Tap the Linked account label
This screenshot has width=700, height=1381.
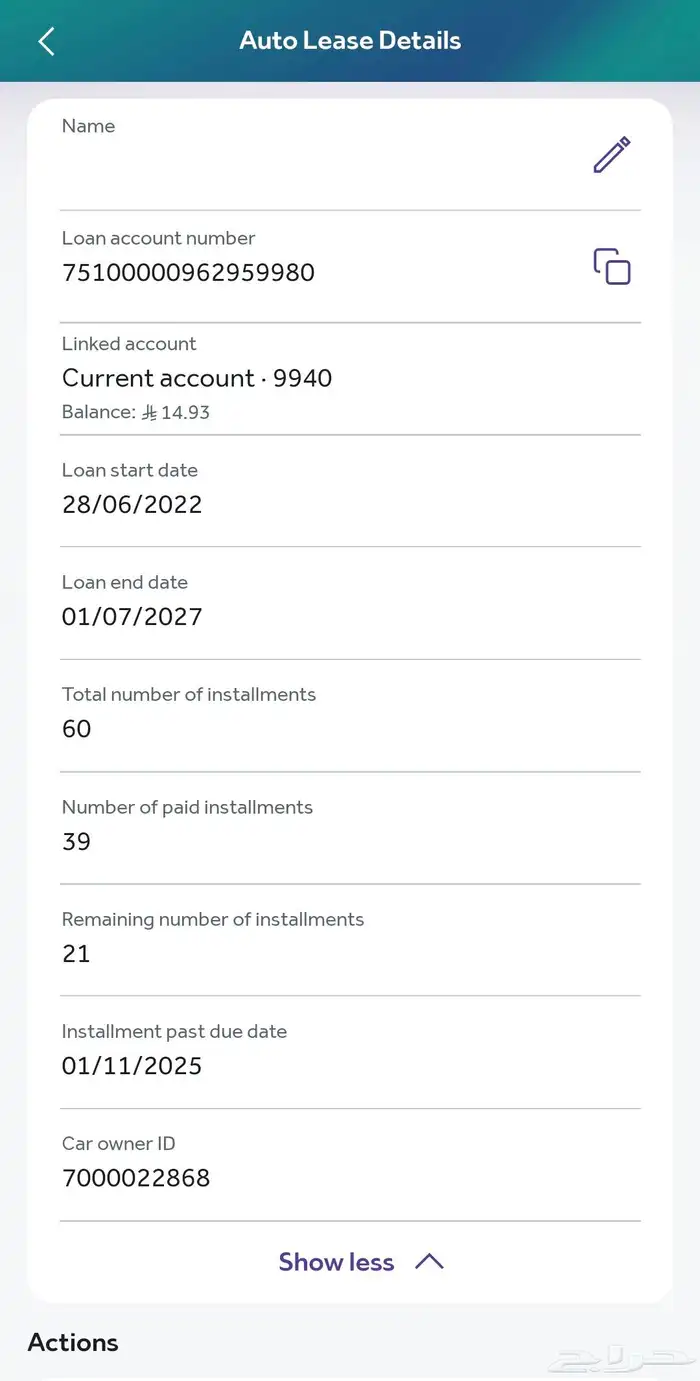pos(129,344)
